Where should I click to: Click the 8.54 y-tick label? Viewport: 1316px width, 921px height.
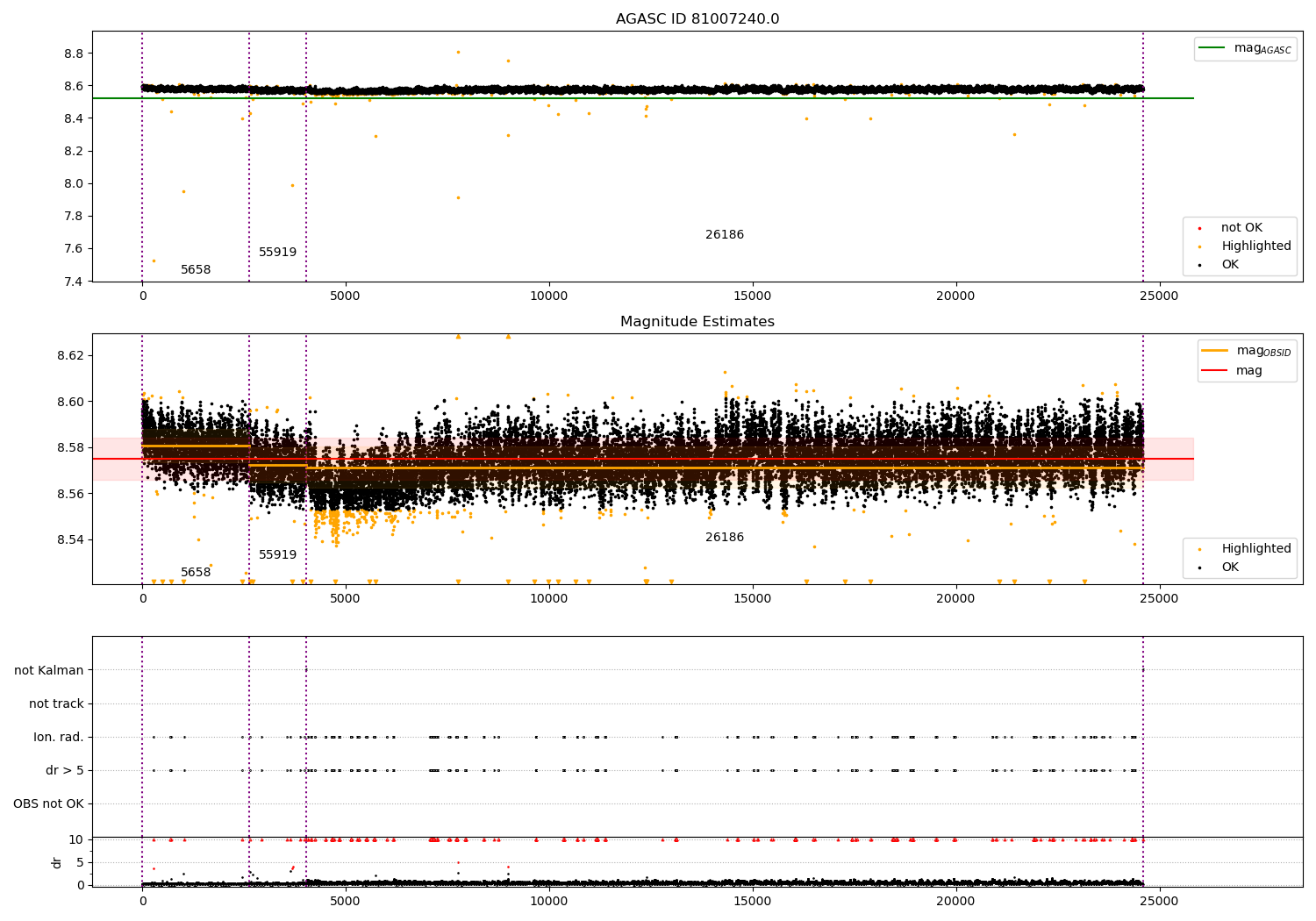pyautogui.click(x=71, y=539)
